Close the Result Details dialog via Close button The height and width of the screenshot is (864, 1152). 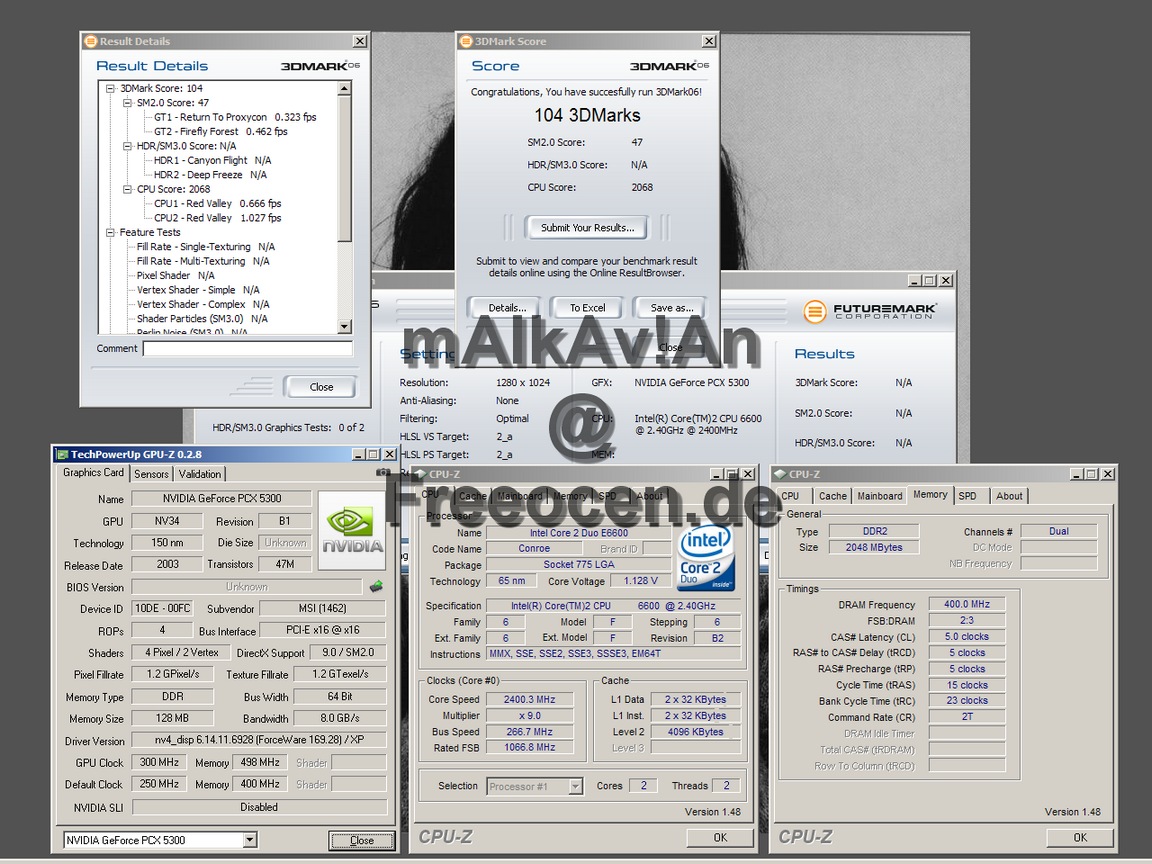tap(321, 387)
